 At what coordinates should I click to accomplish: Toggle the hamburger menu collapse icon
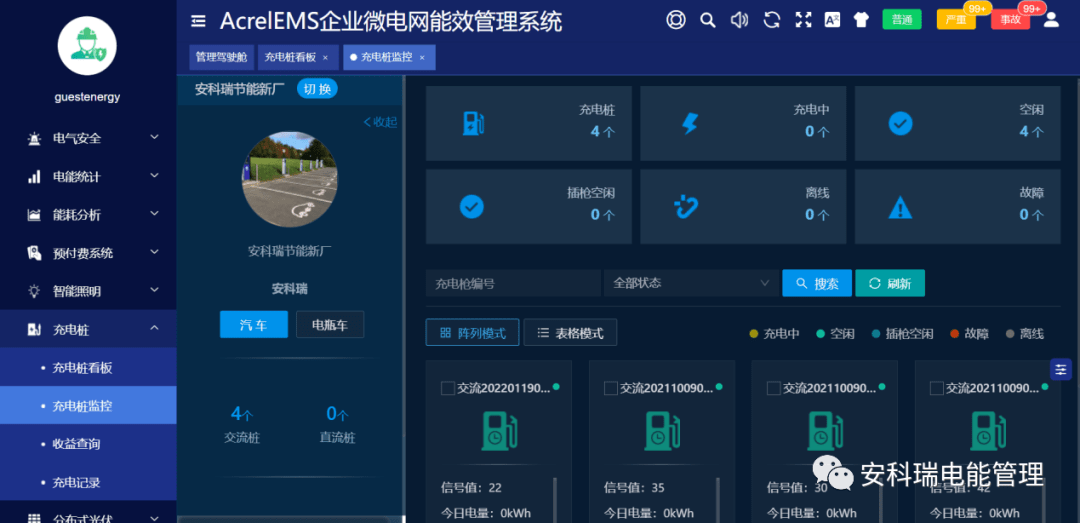(x=198, y=21)
